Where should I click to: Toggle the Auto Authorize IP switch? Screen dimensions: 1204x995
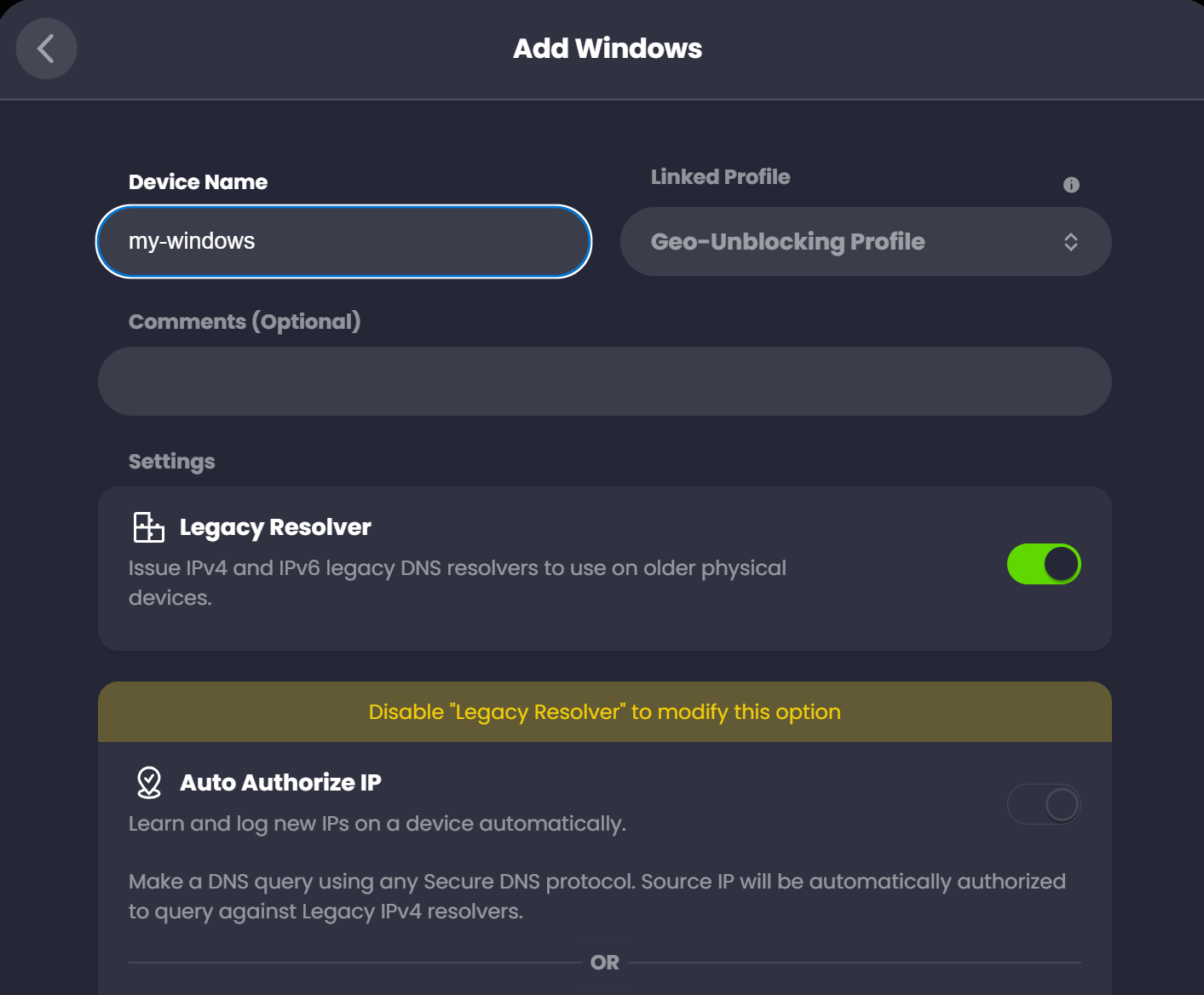[1044, 804]
